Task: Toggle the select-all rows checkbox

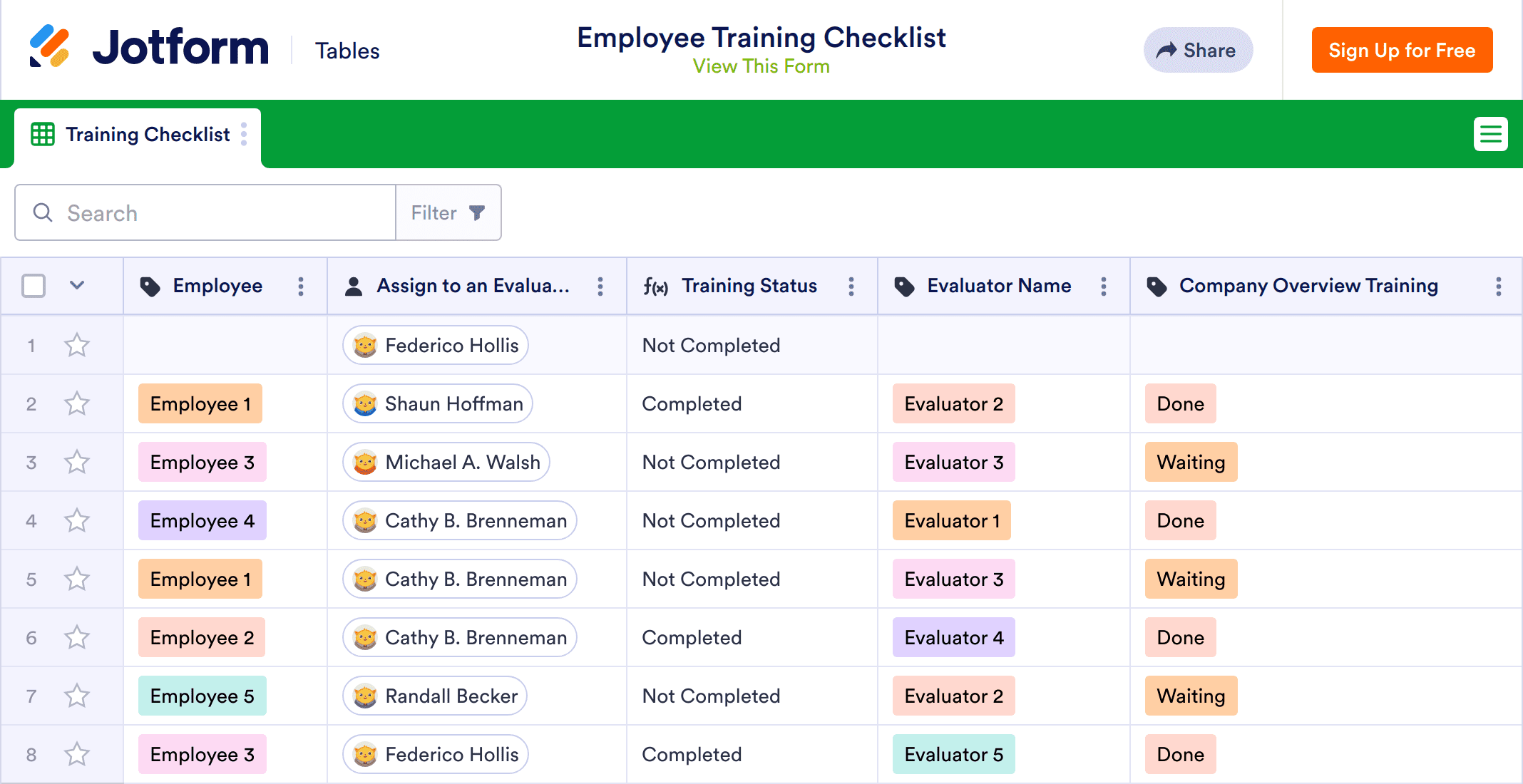Action: point(34,286)
